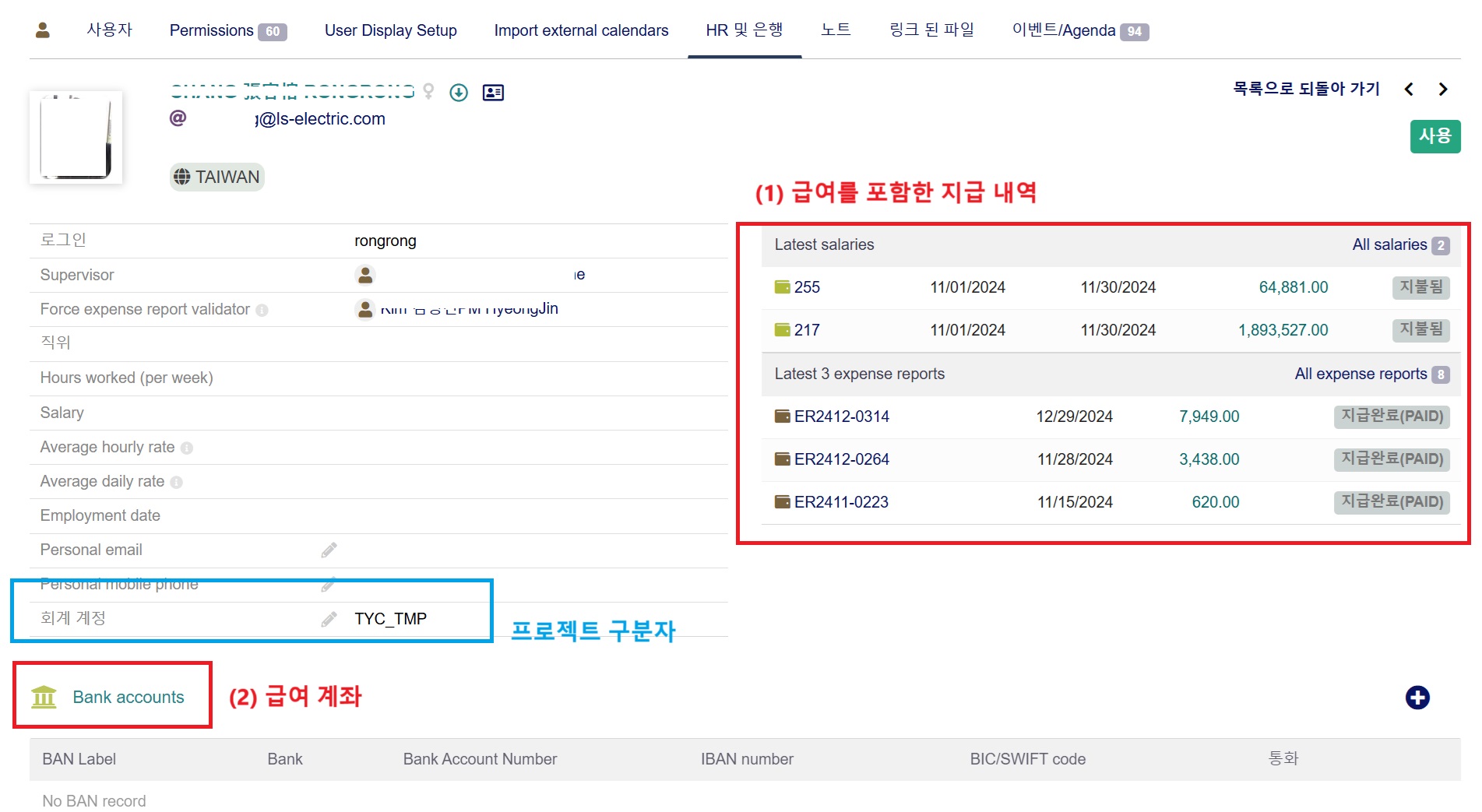Image resolution: width=1482 pixels, height=812 pixels.
Task: Click 목록으로 되돌아 가기 link
Action: tap(1306, 89)
